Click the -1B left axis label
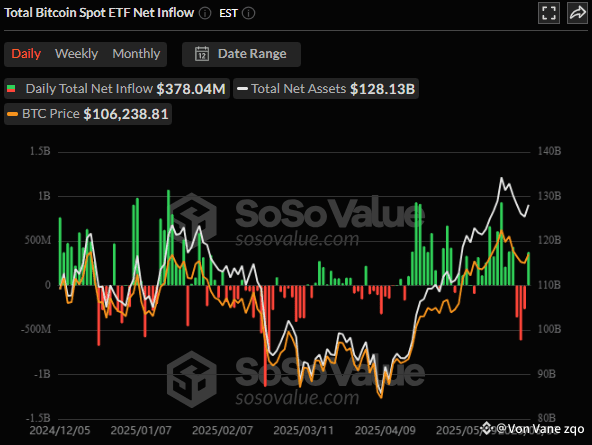The height and width of the screenshot is (445, 592). pos(42,374)
